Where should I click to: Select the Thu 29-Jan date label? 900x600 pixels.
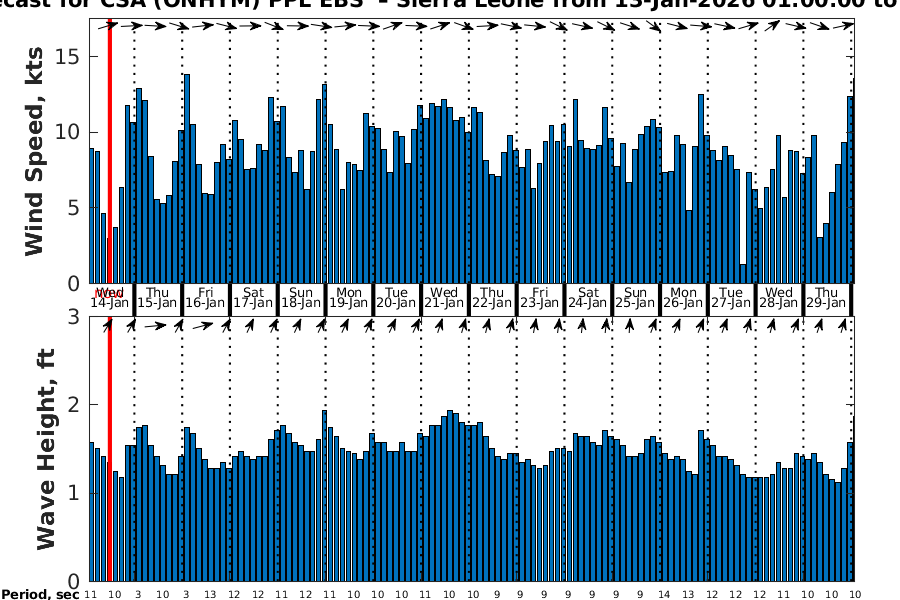tap(827, 297)
